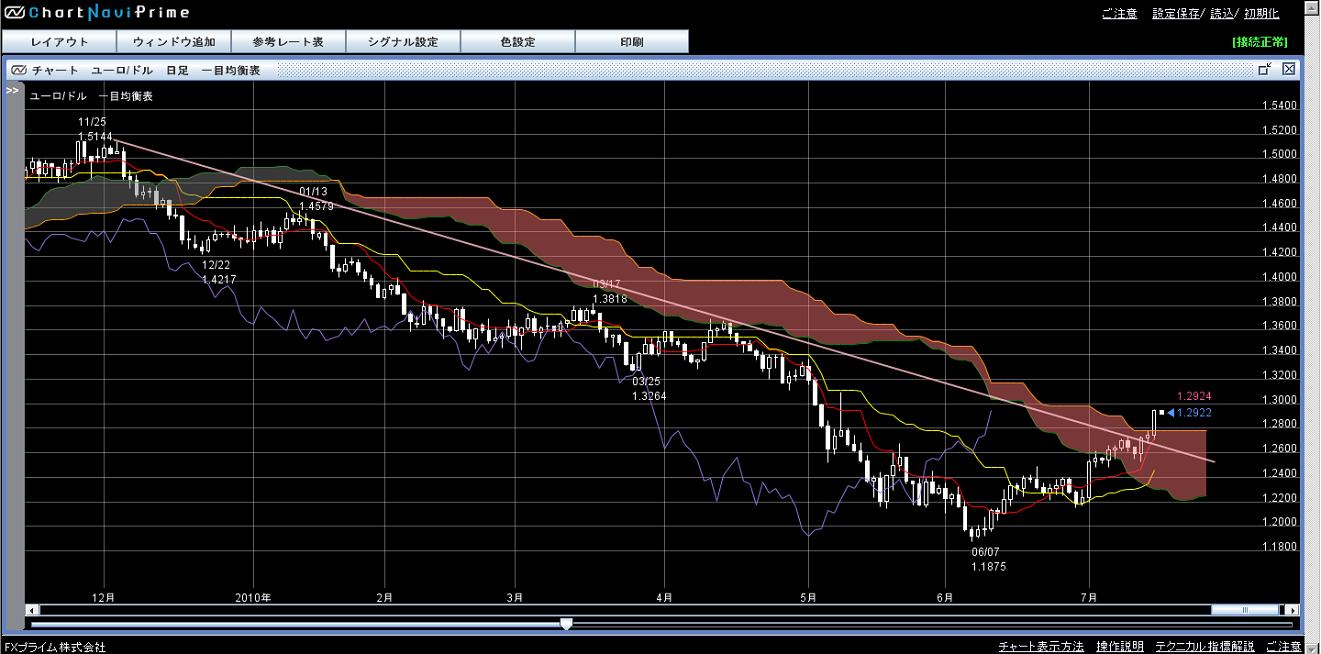Open 参考レート表 from the toolbar
This screenshot has height=654, width=1321.
point(288,42)
